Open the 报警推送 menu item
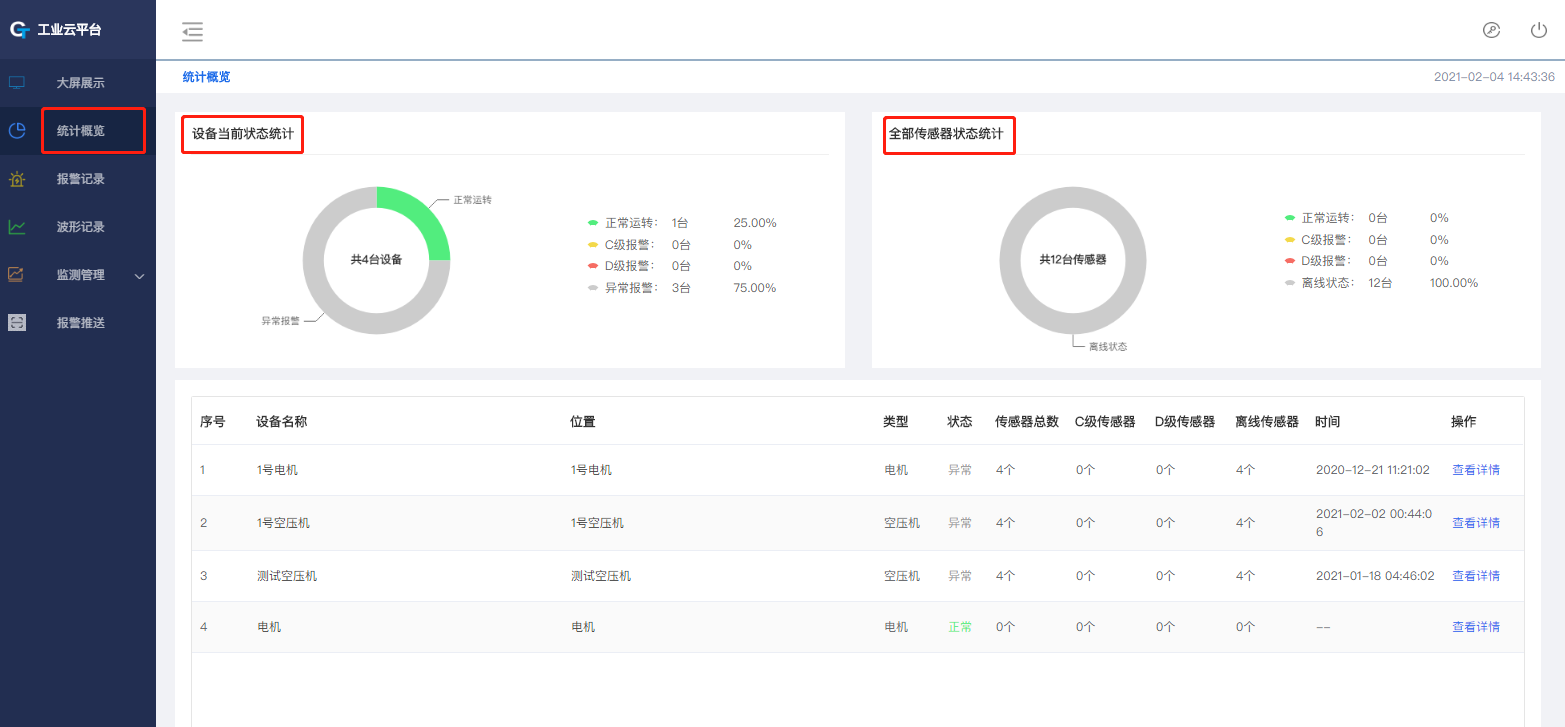Viewport: 1565px width, 727px height. point(80,323)
